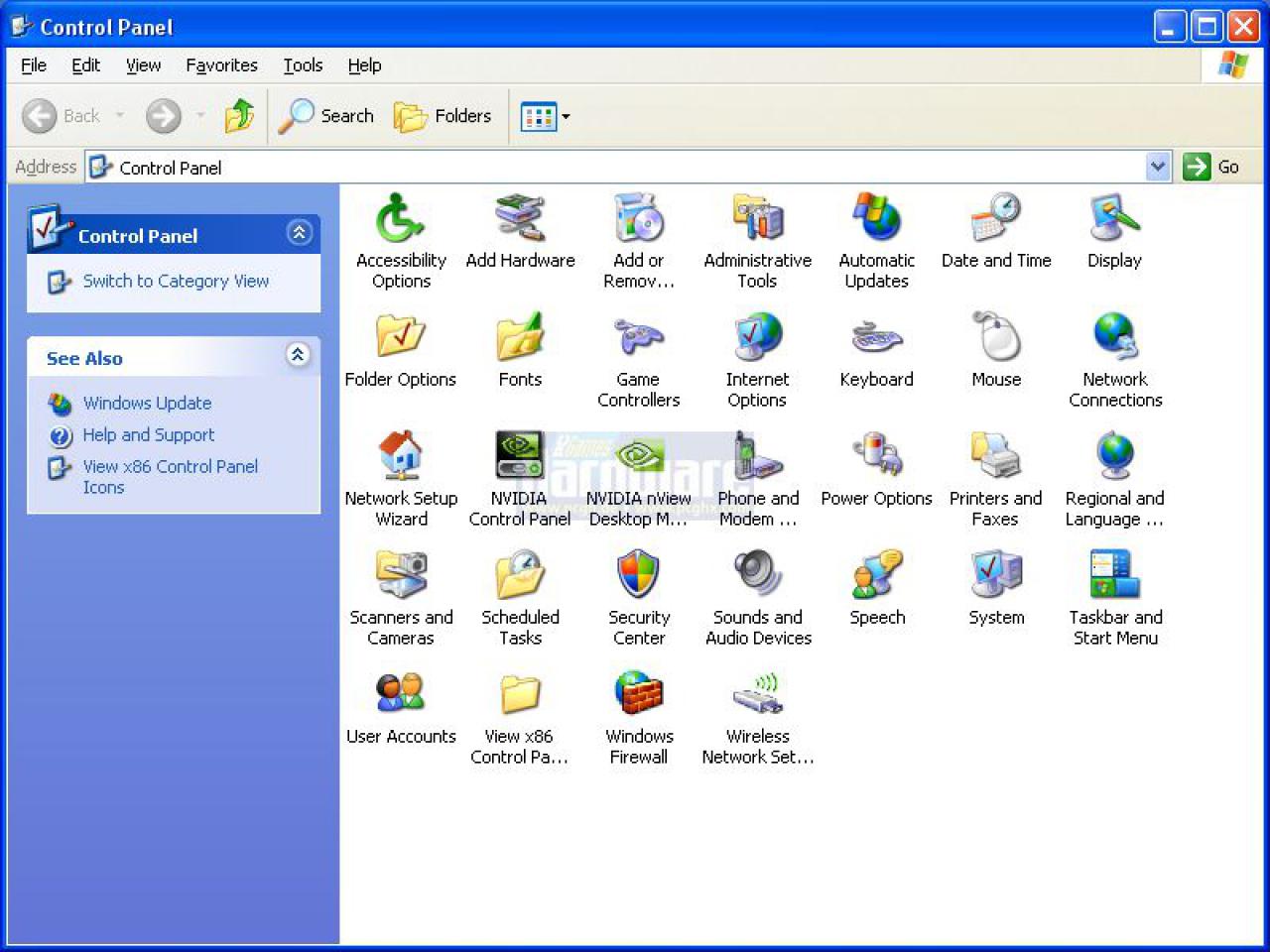The image size is (1270, 952).
Task: Click the Go button
Action: point(1211,167)
